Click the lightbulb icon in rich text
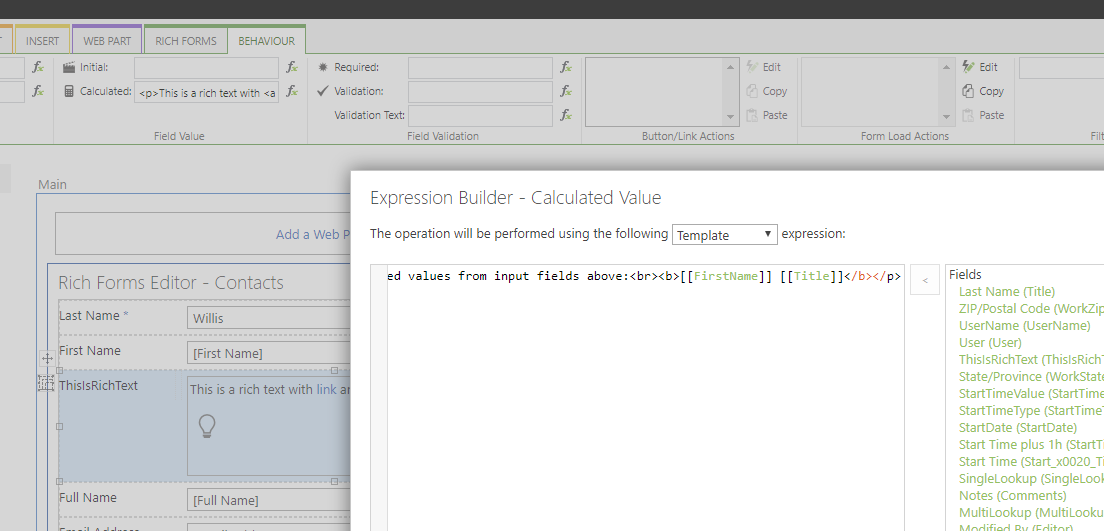This screenshot has height=531, width=1104. coord(206,426)
